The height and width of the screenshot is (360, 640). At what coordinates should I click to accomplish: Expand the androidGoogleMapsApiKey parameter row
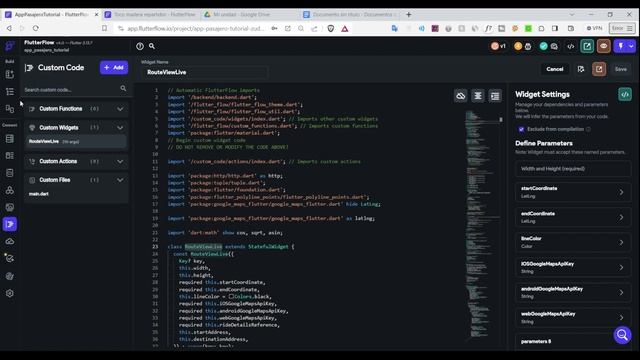(573, 293)
